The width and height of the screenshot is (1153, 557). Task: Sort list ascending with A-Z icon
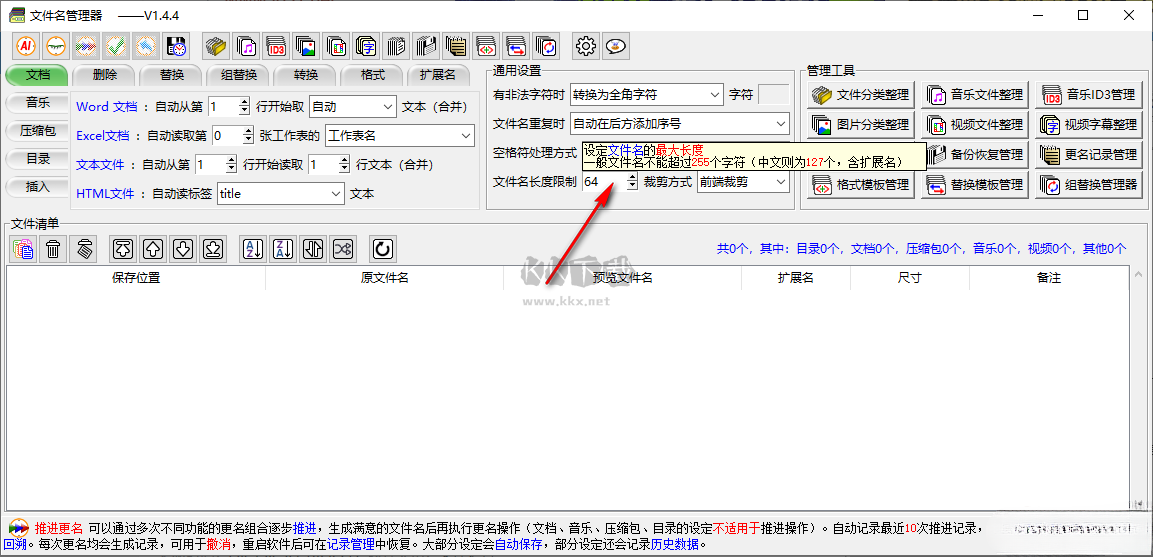point(253,249)
